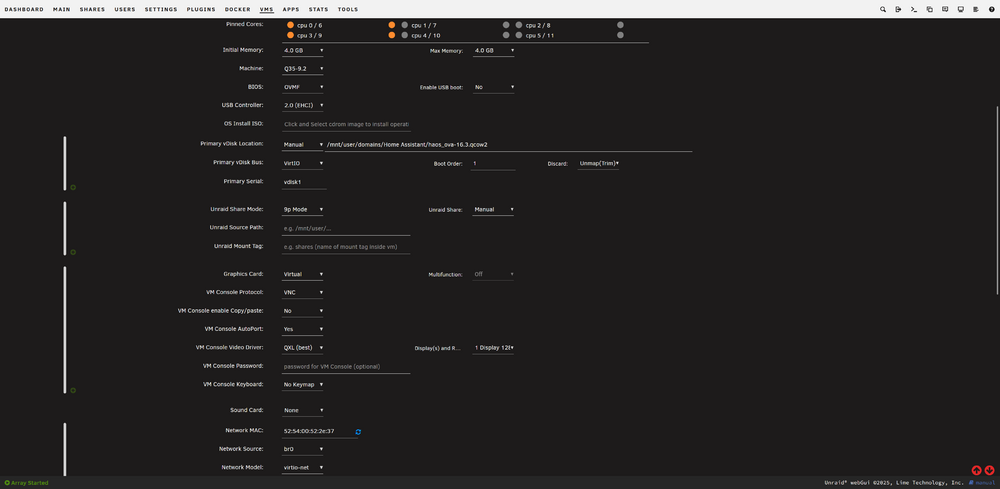The width and height of the screenshot is (1000, 489).
Task: Open the Graphics Card Virtual dropdown
Action: [303, 274]
